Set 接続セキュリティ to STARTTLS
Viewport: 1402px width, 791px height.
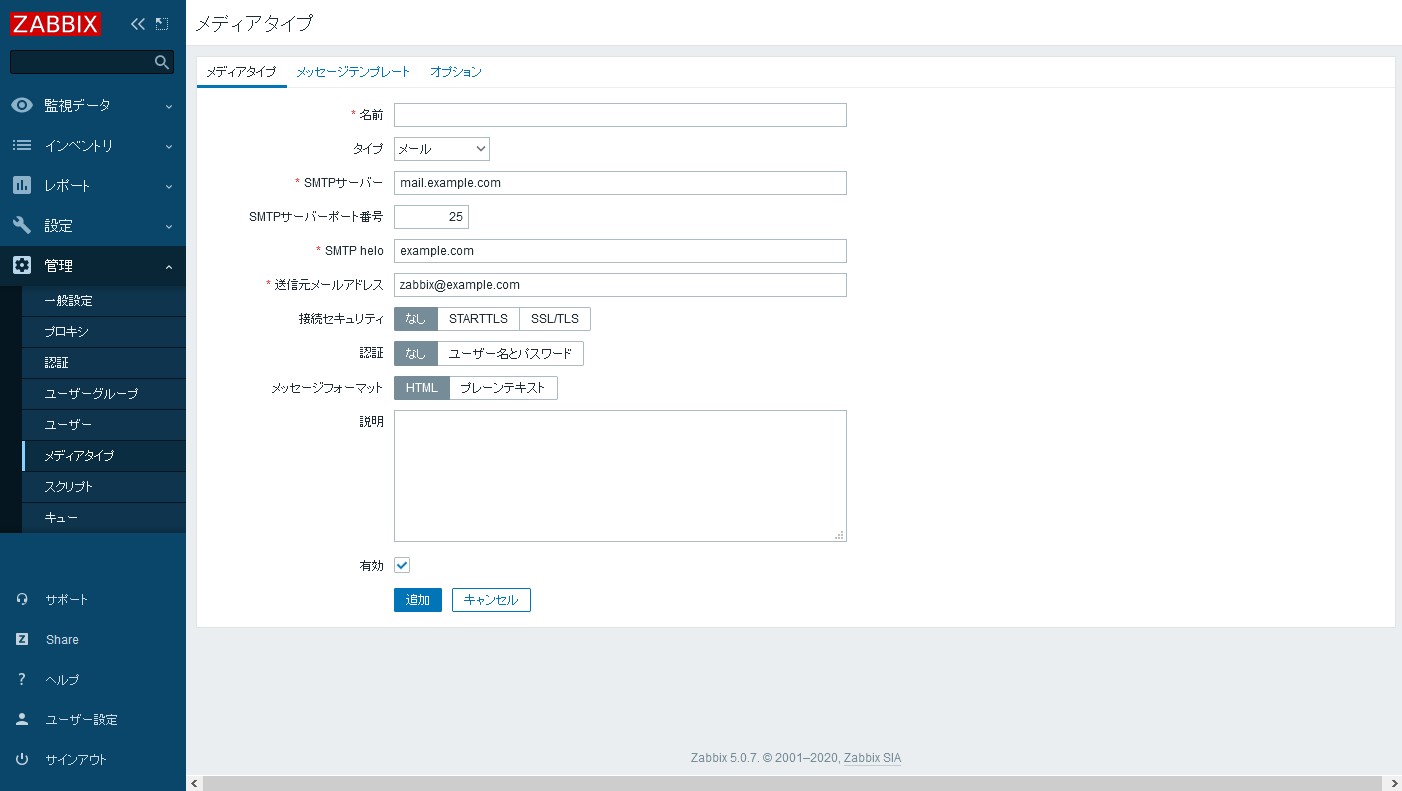coord(478,319)
